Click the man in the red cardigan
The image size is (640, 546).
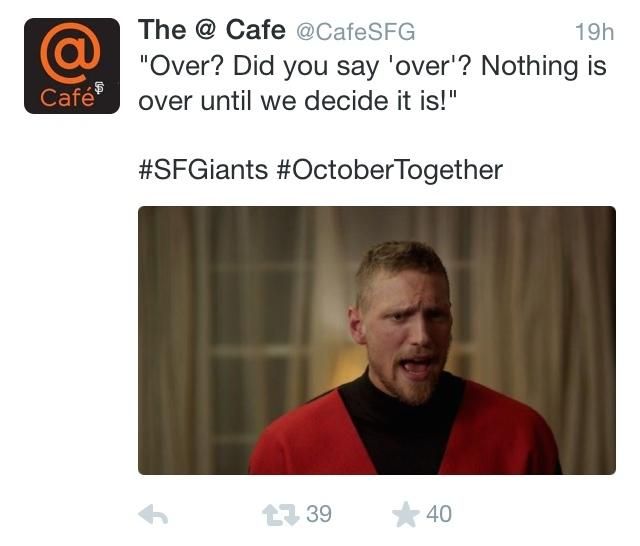click(404, 359)
